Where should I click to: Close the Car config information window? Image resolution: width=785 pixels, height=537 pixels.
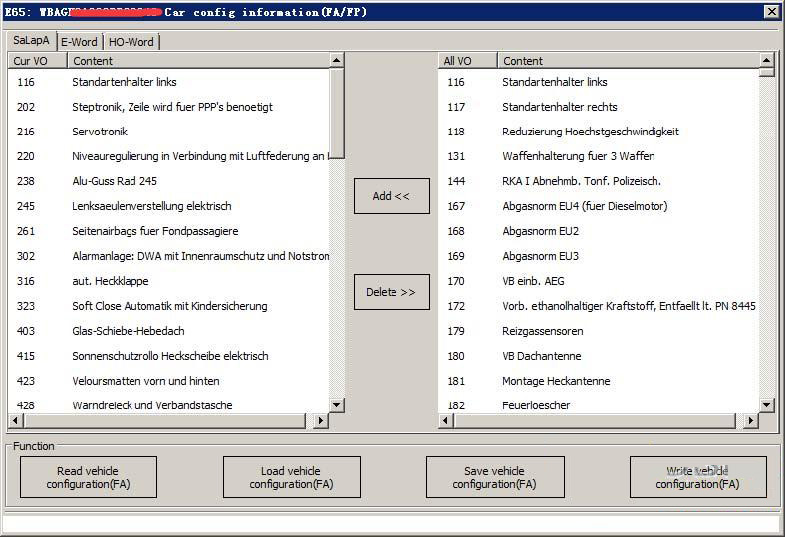click(x=771, y=12)
